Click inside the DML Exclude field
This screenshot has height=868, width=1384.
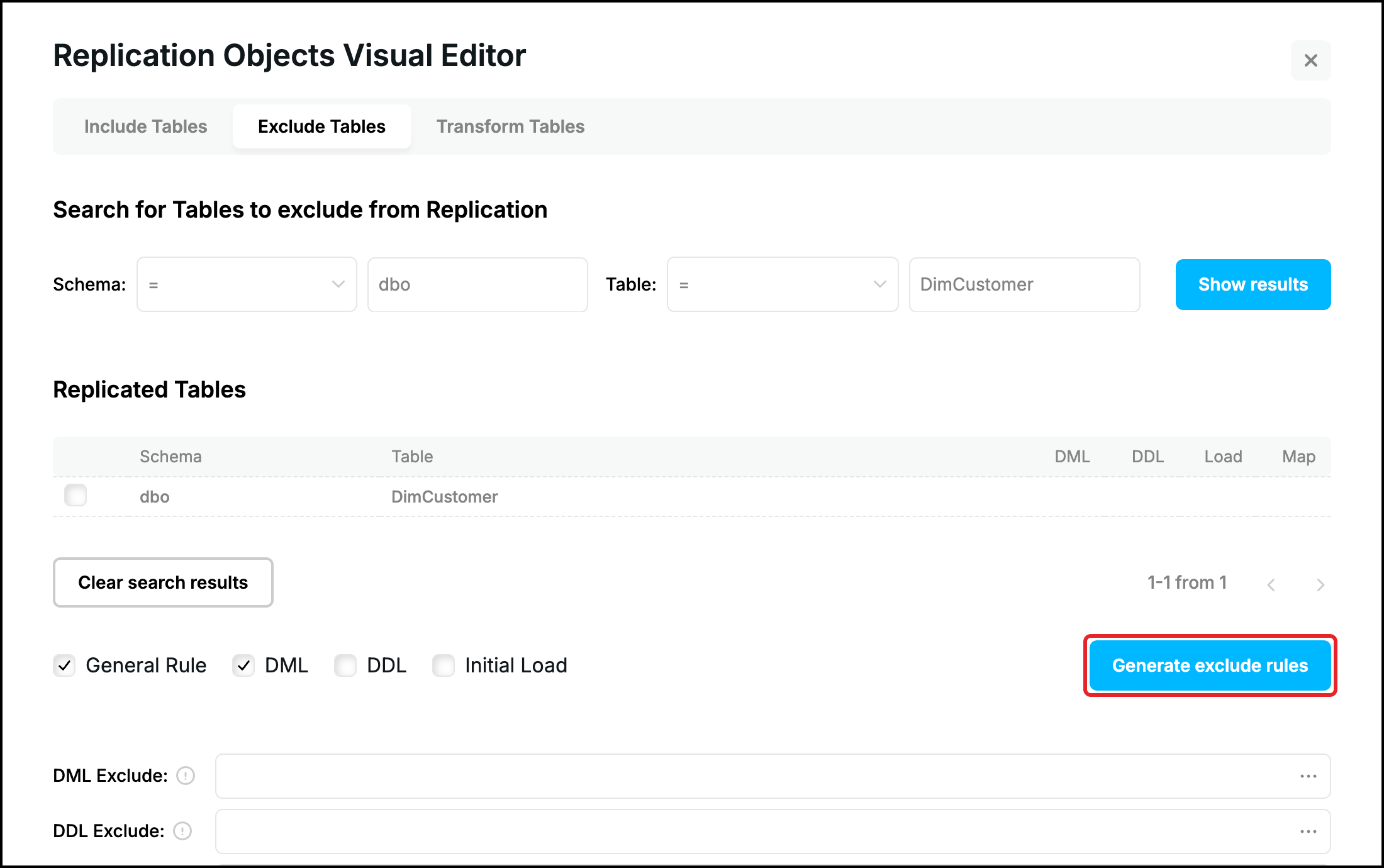point(772,776)
